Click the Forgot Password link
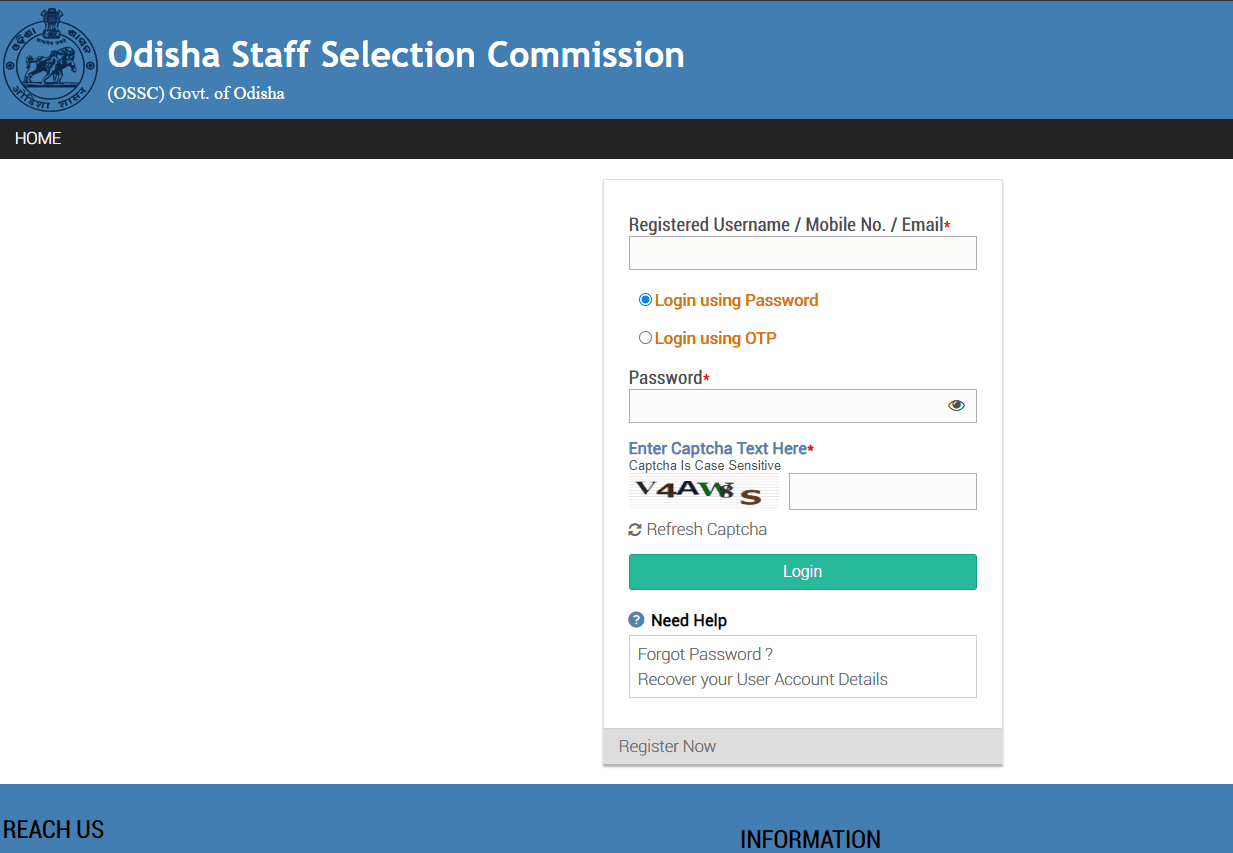1233x853 pixels. click(x=705, y=654)
